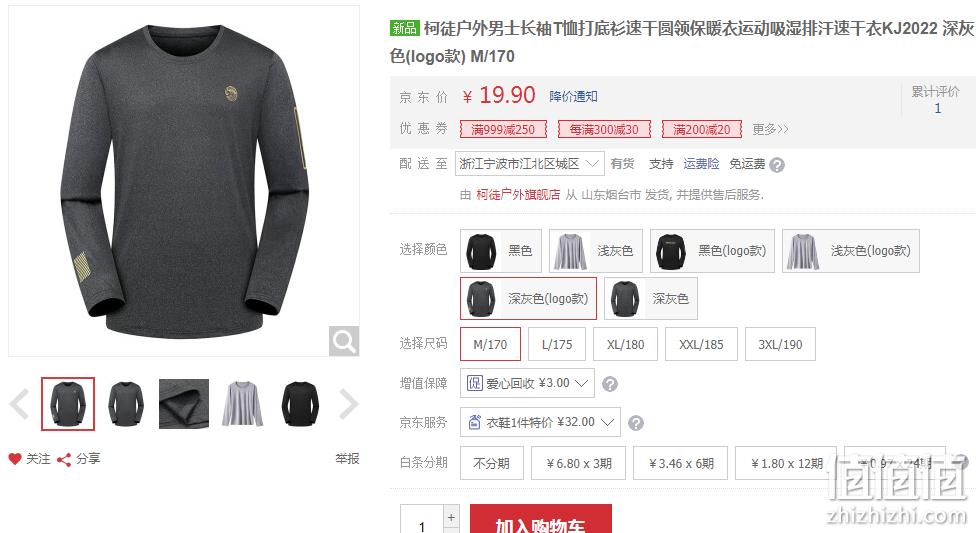This screenshot has height=533, width=976.
Task: Choose 浅灰色 color swatch option
Action: tap(596, 251)
